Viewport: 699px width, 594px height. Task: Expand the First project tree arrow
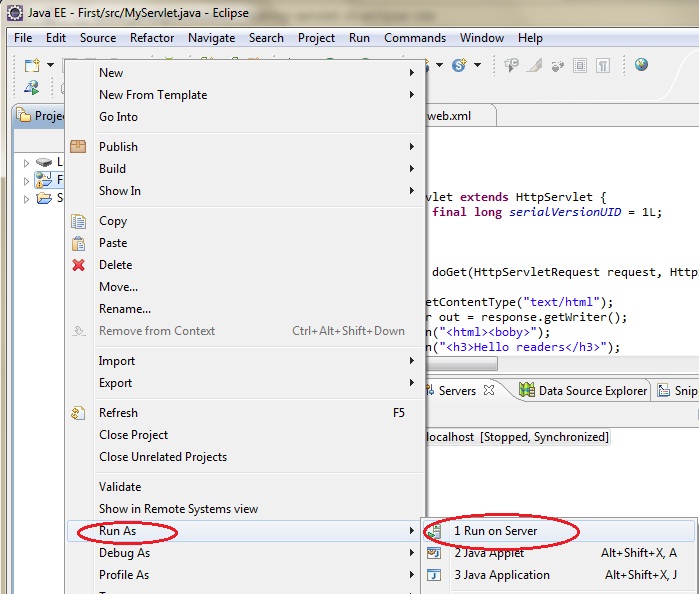point(26,182)
